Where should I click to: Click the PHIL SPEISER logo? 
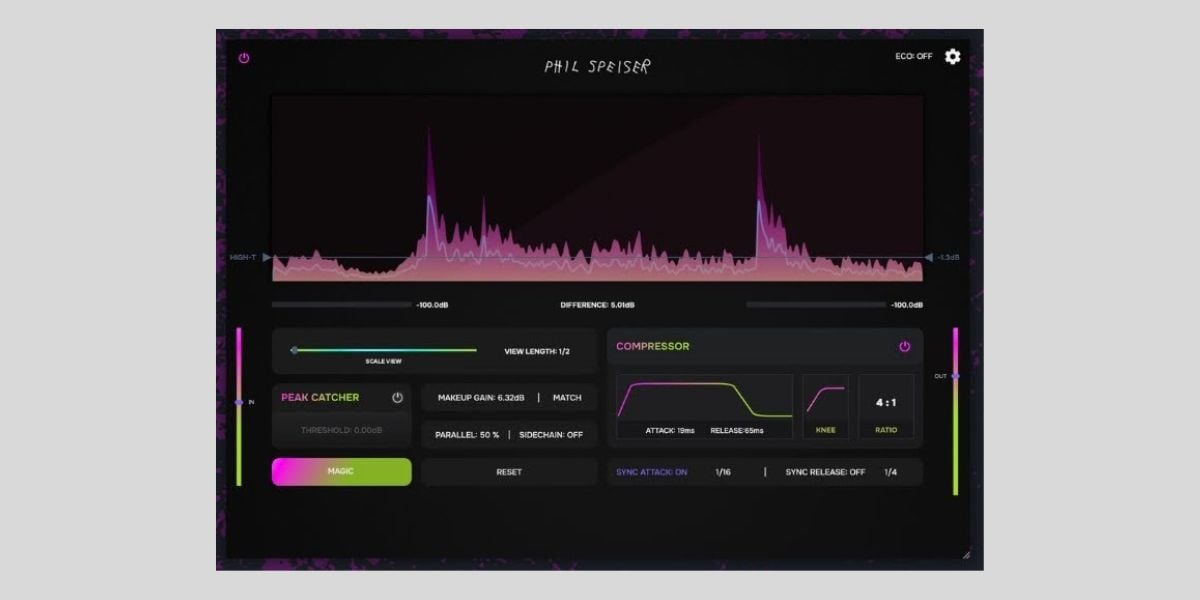click(598, 67)
